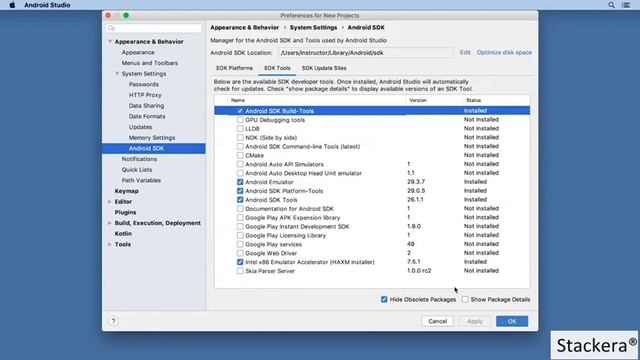Switch to SDK Platforms tab

tap(234, 68)
